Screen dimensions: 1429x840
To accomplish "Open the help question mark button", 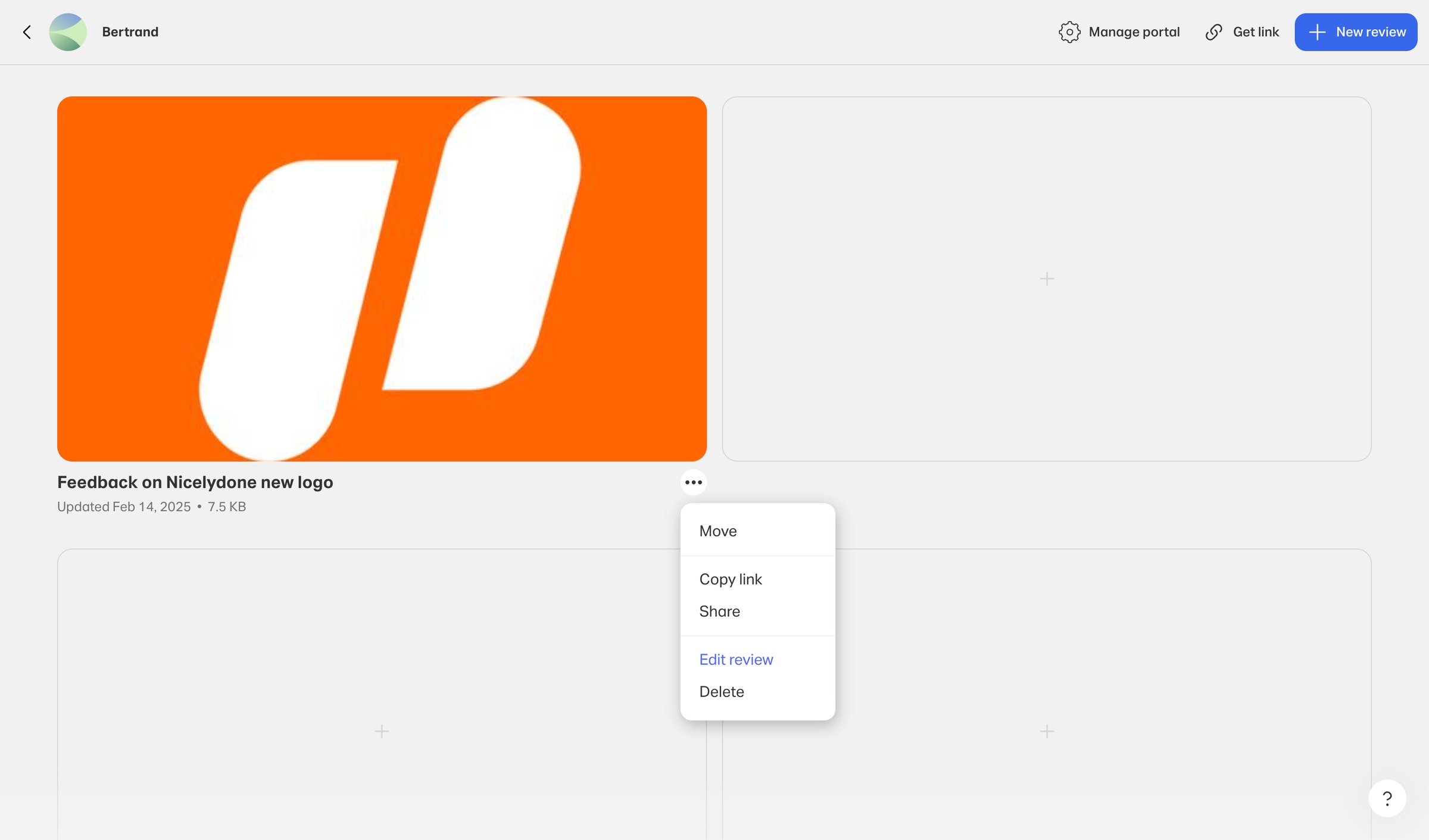I will coord(1387,798).
